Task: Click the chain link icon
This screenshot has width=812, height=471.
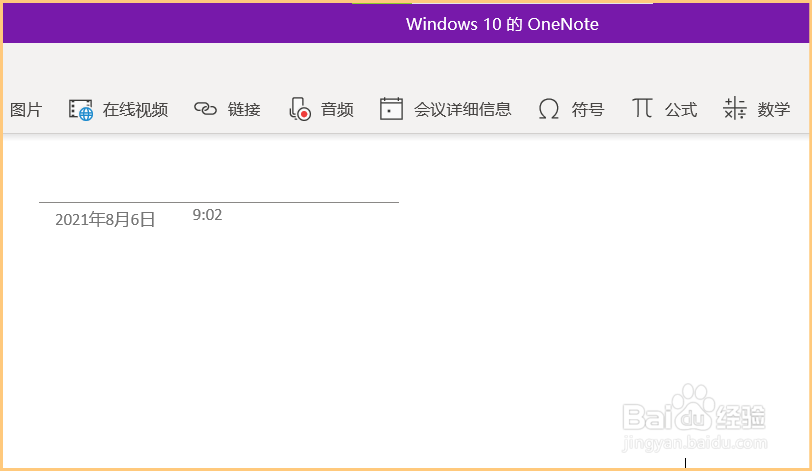Action: pyautogui.click(x=205, y=109)
